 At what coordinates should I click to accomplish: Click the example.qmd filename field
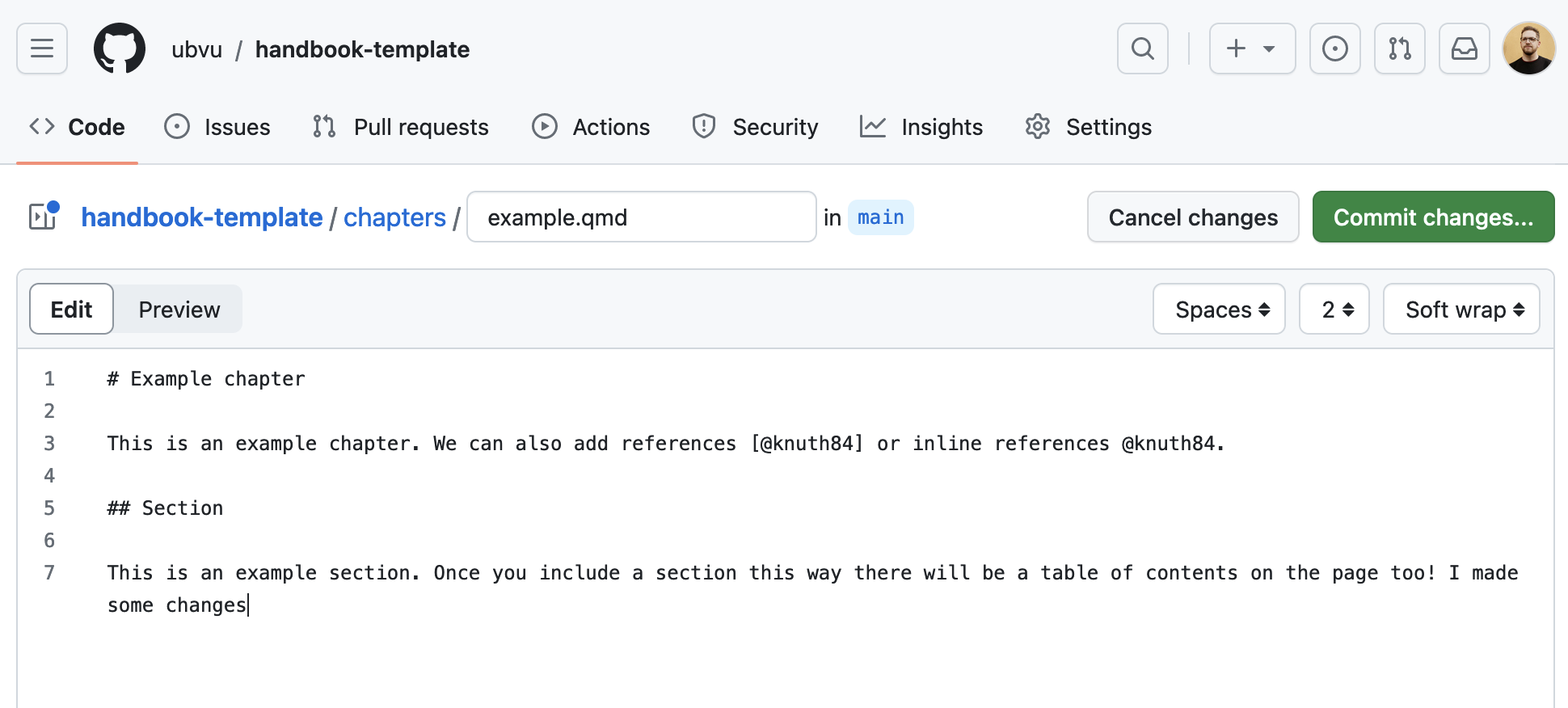tap(641, 217)
